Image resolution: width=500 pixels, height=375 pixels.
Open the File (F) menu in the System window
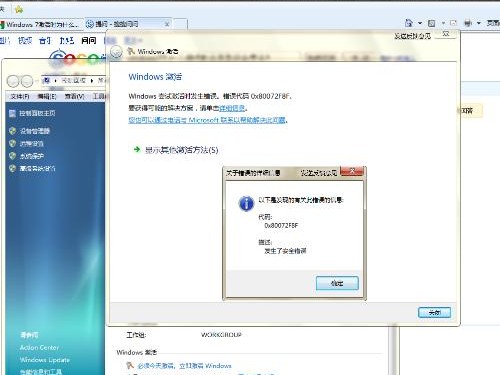tap(20, 96)
